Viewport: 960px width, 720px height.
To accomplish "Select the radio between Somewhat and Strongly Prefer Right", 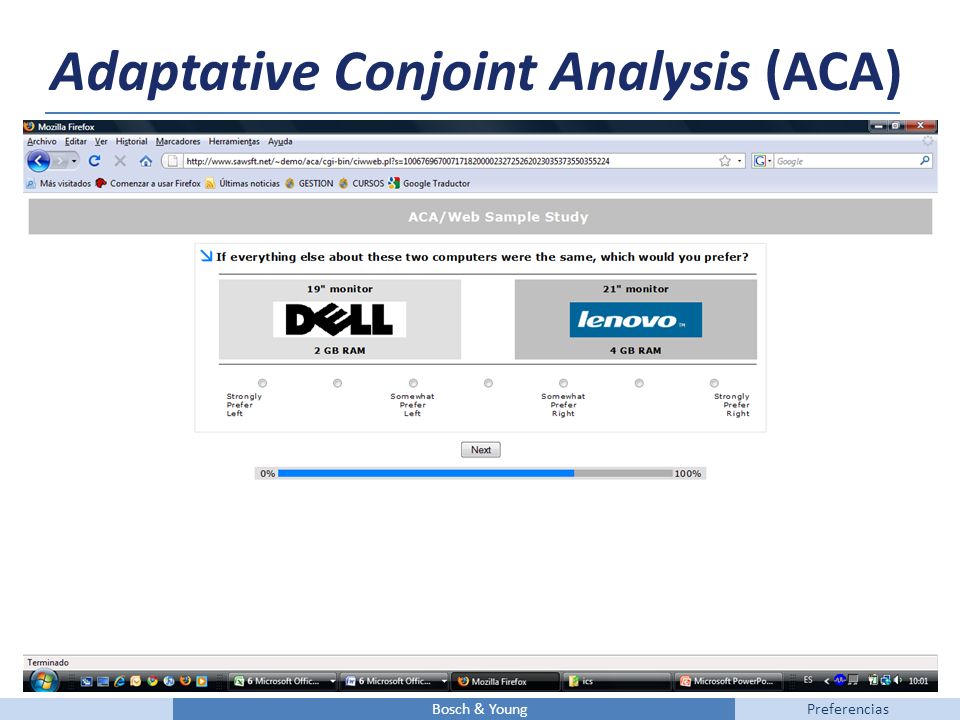I will point(639,383).
